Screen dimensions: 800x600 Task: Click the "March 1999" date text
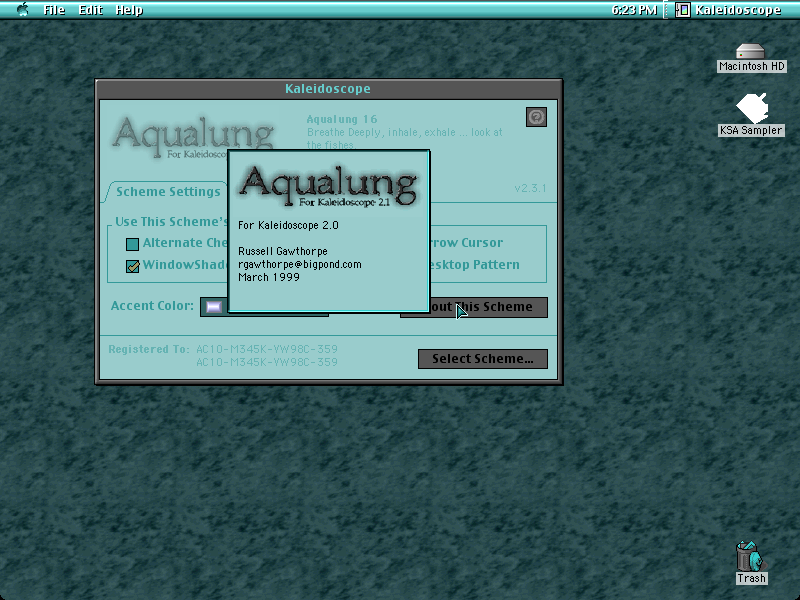coord(269,277)
